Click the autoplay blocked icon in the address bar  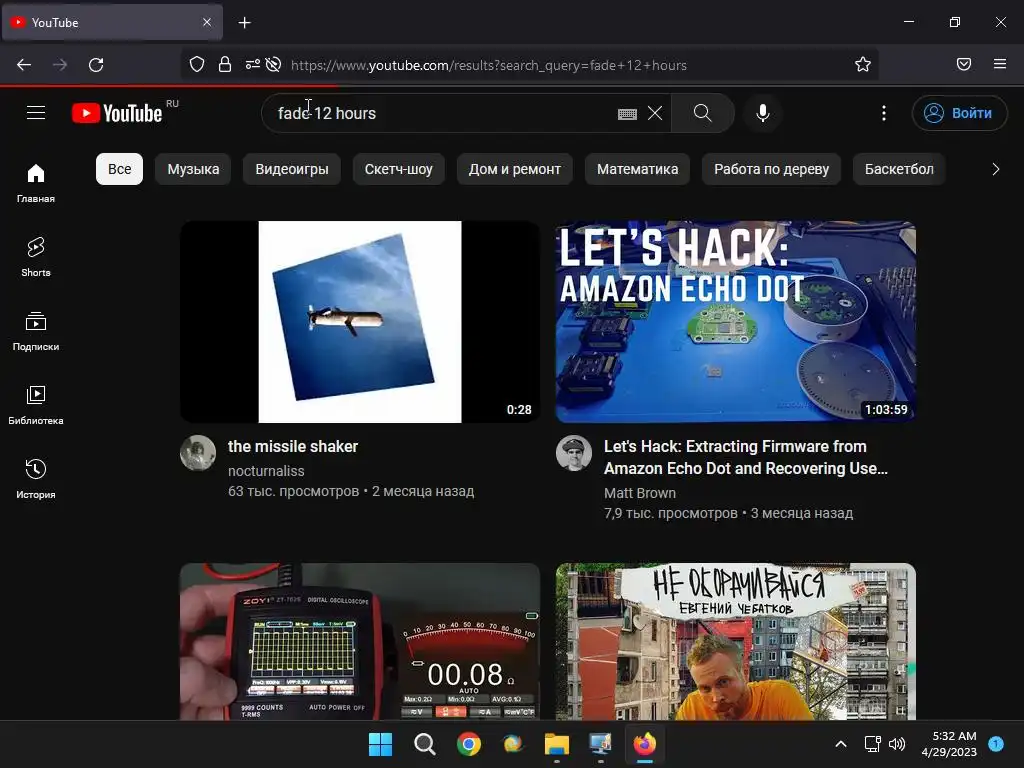tap(274, 64)
